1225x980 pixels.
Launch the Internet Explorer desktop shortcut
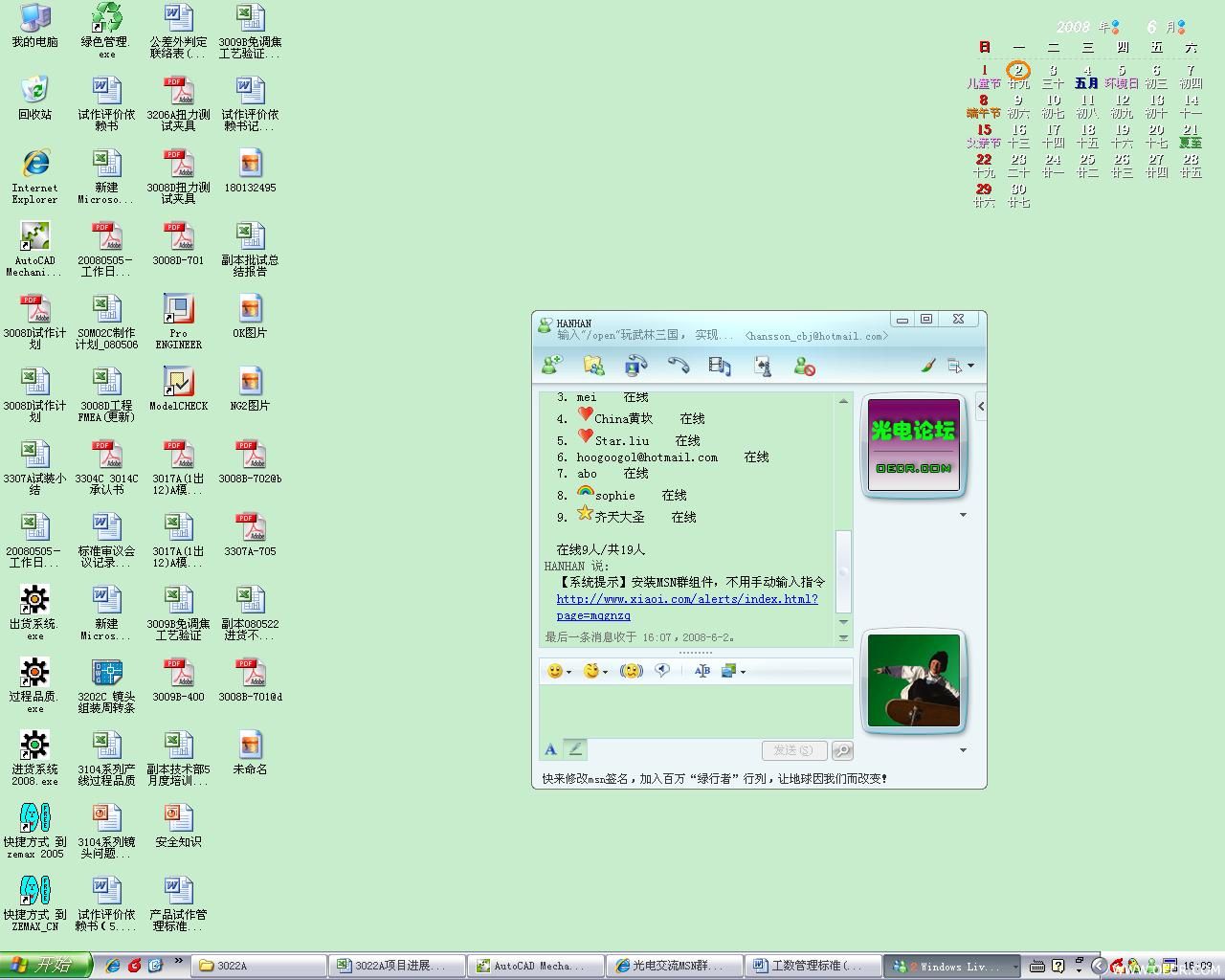pos(35,176)
